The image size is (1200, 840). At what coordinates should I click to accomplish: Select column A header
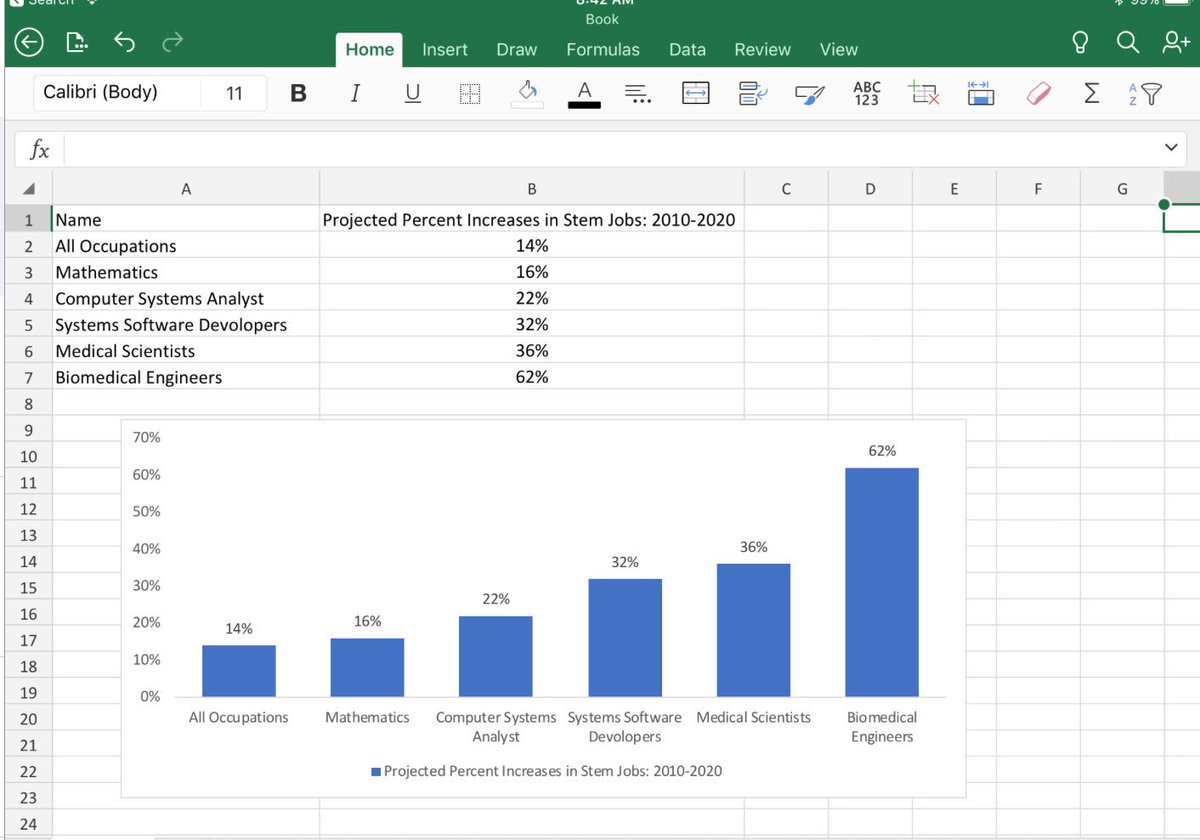[186, 188]
